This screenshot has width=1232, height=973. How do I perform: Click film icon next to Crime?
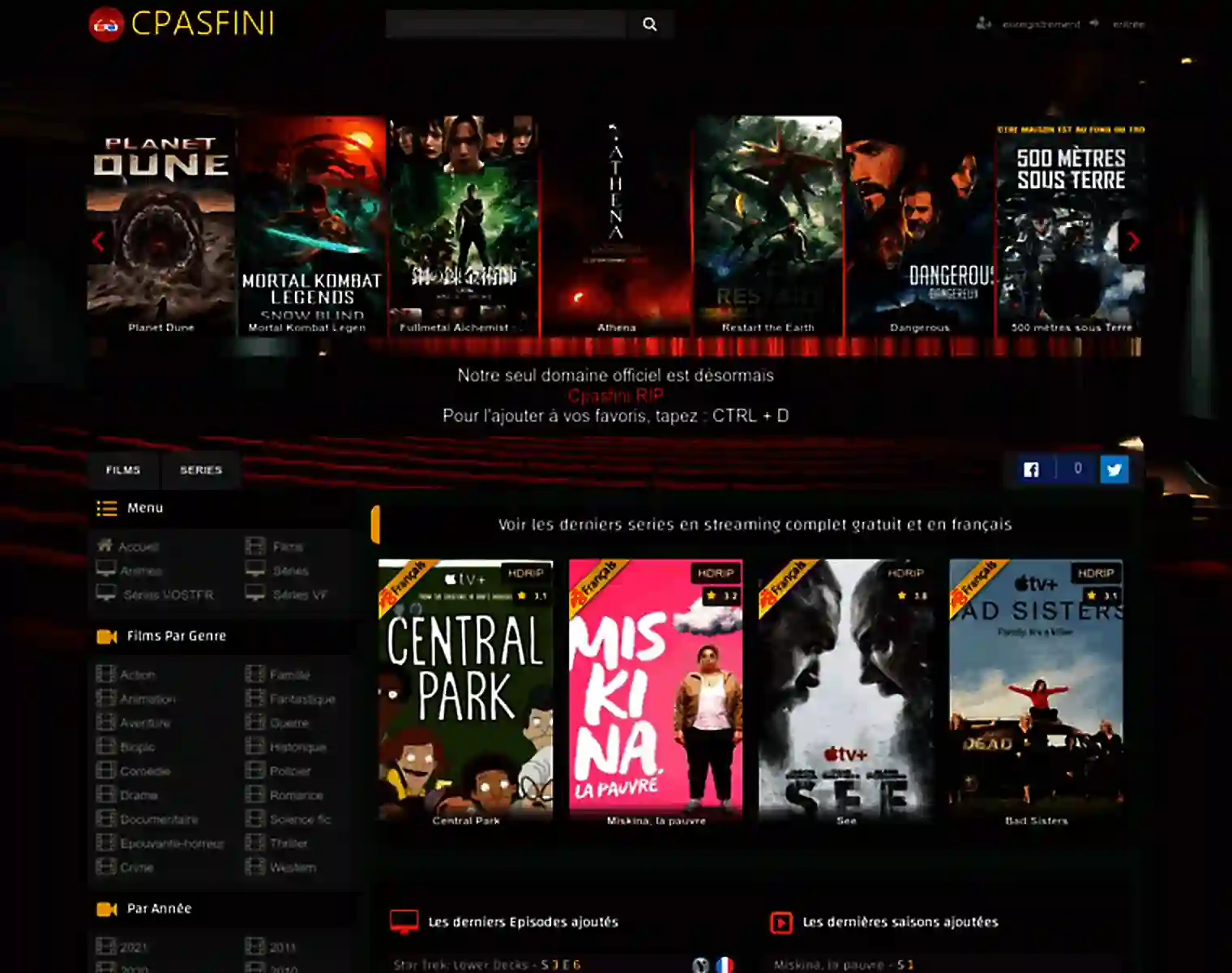(x=105, y=867)
